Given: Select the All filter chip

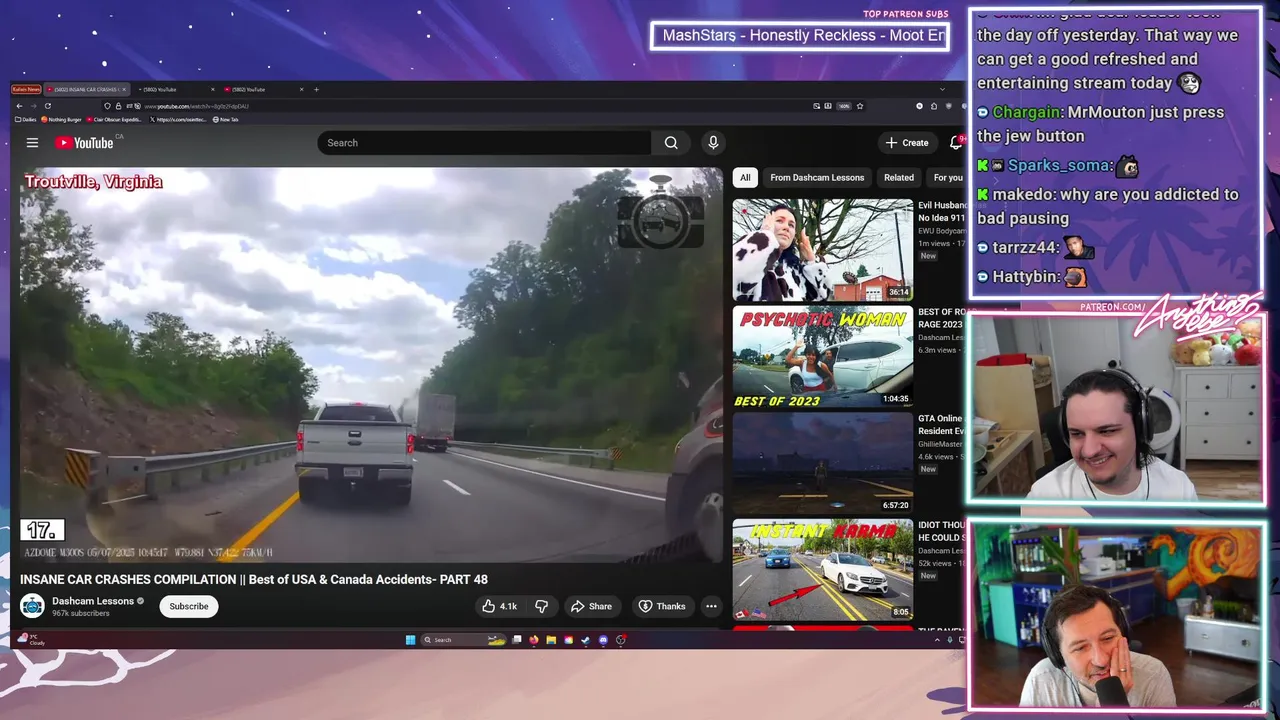Looking at the screenshot, I should [745, 178].
